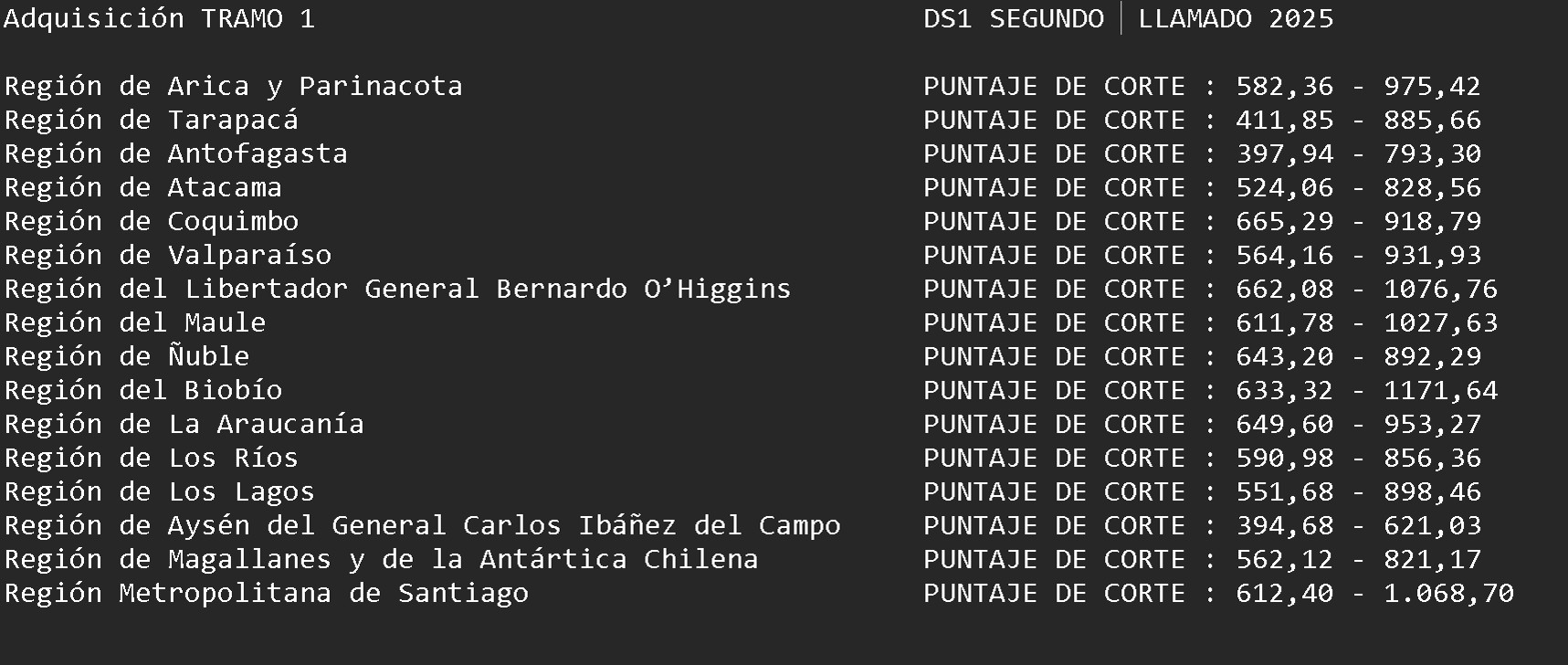Click on Región de Valparaíso text
This screenshot has height=665, width=1568.
(x=167, y=255)
